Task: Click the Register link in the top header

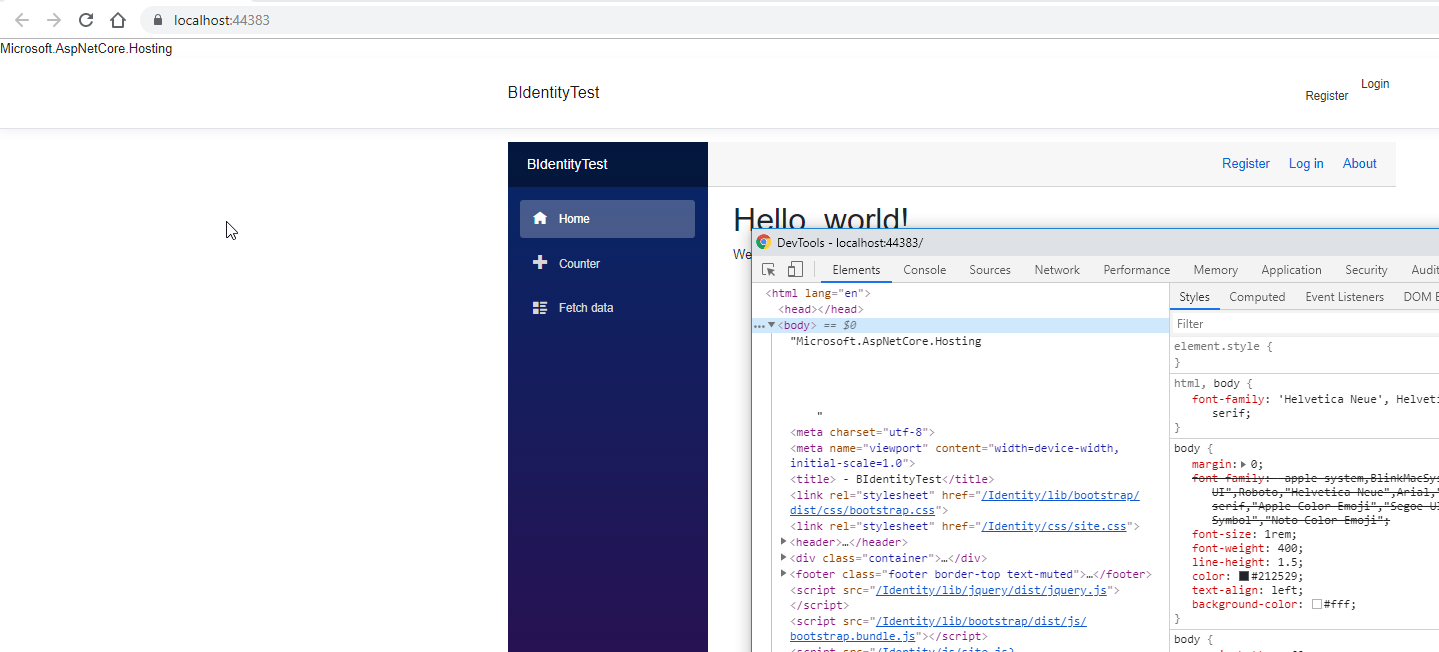Action: click(1326, 96)
